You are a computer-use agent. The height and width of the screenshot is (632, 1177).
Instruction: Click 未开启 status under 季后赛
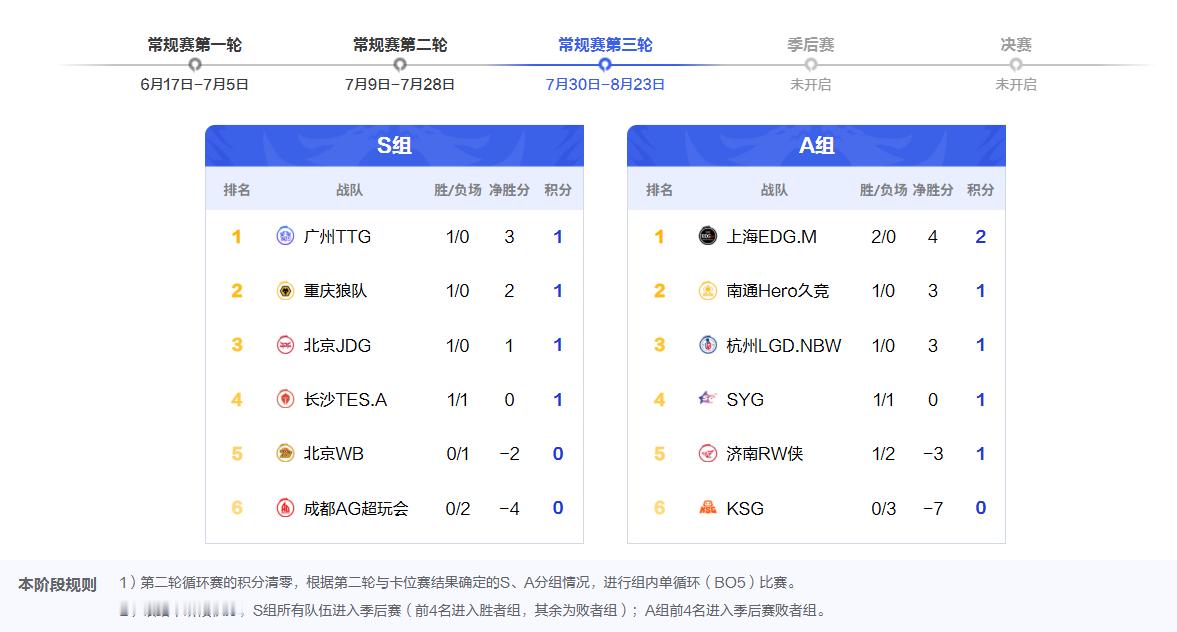(x=811, y=85)
